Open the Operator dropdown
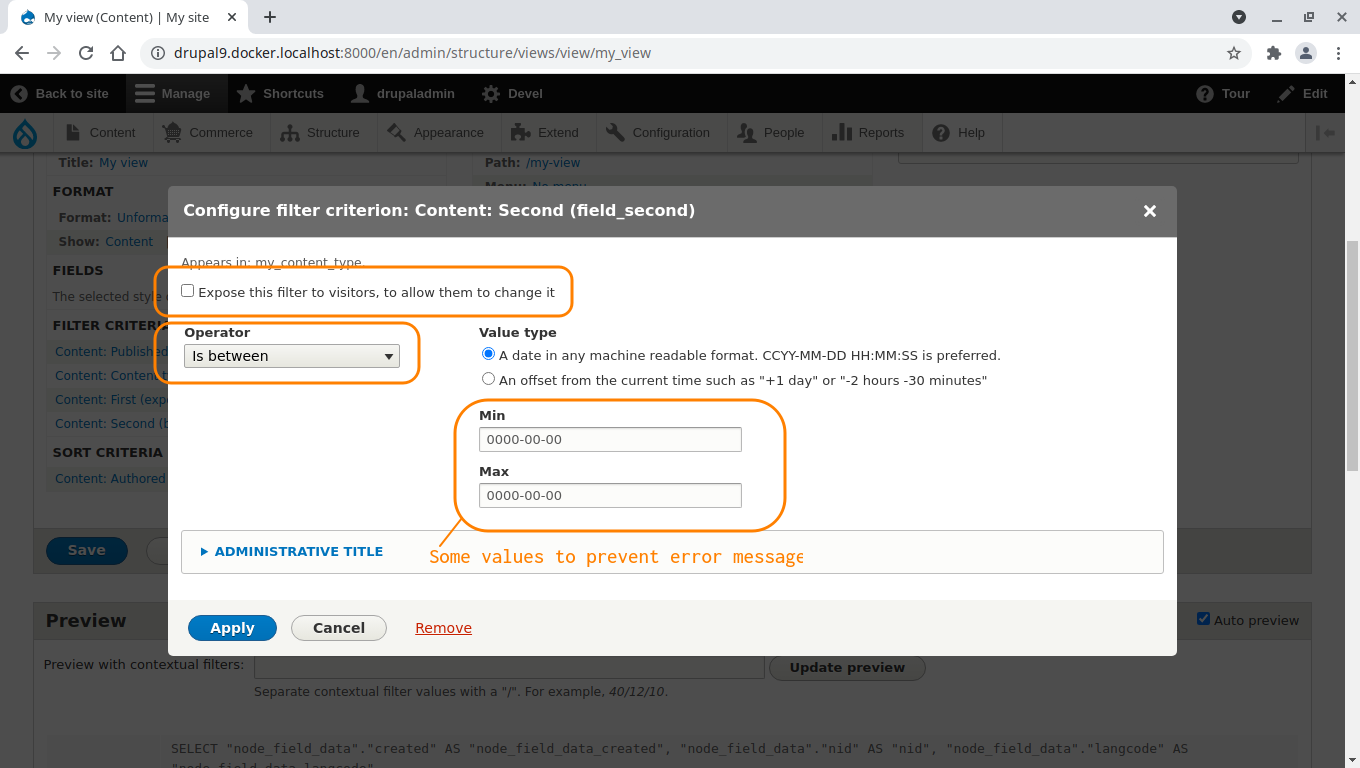1360x768 pixels. [291, 356]
